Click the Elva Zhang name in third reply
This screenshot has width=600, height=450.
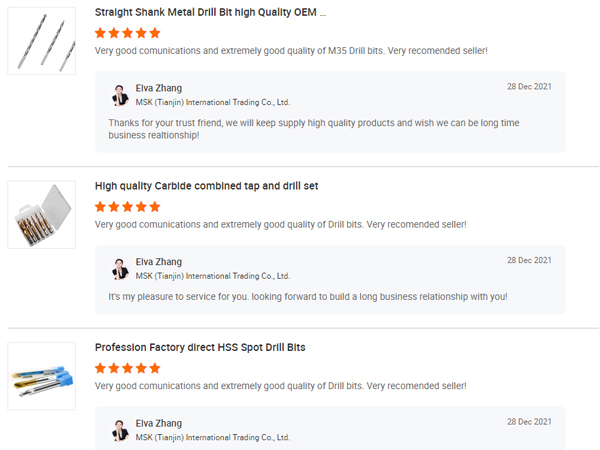159,423
